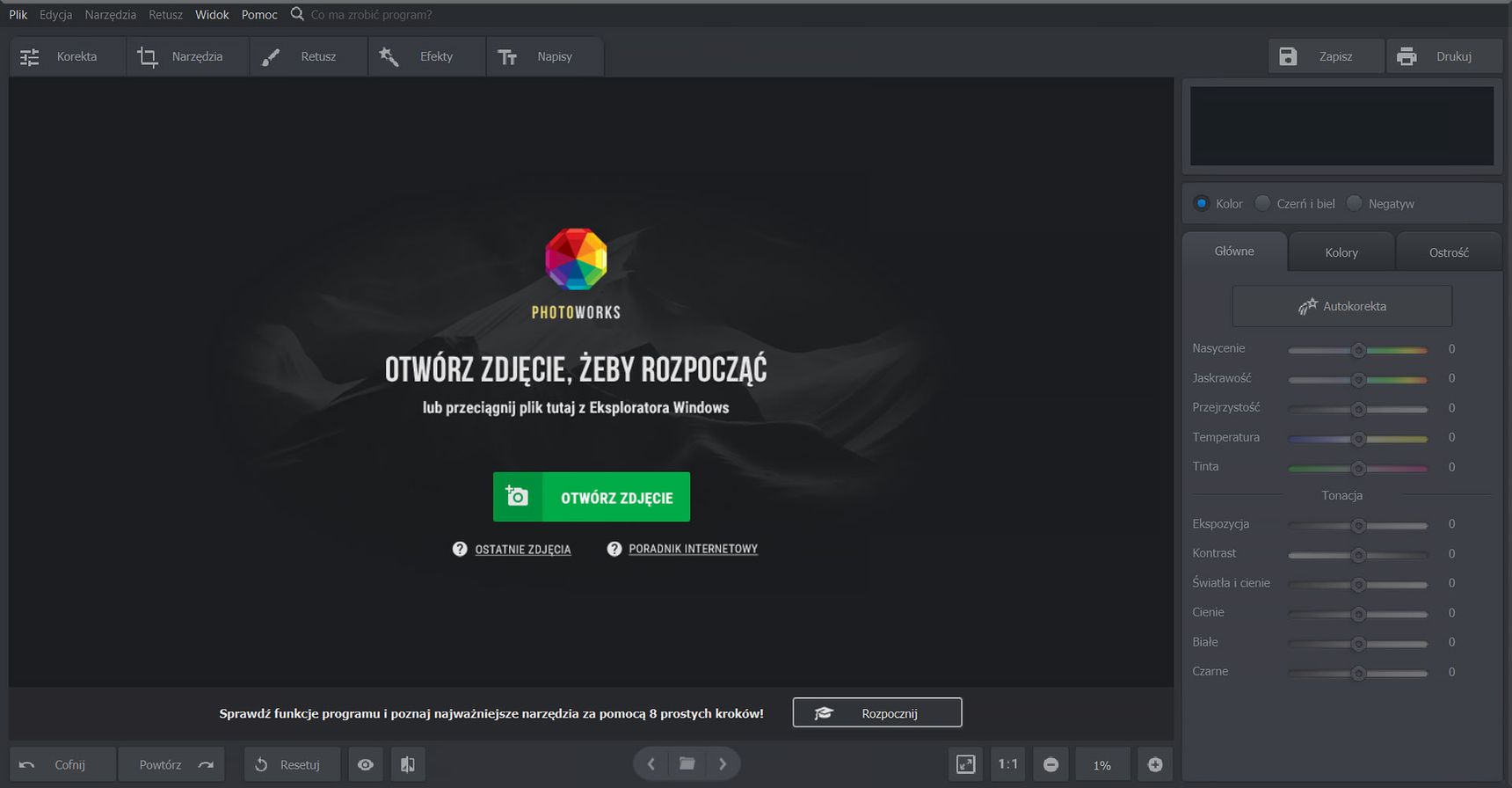This screenshot has height=788, width=1512.
Task: Click the Autokorekta button
Action: pyautogui.click(x=1341, y=306)
